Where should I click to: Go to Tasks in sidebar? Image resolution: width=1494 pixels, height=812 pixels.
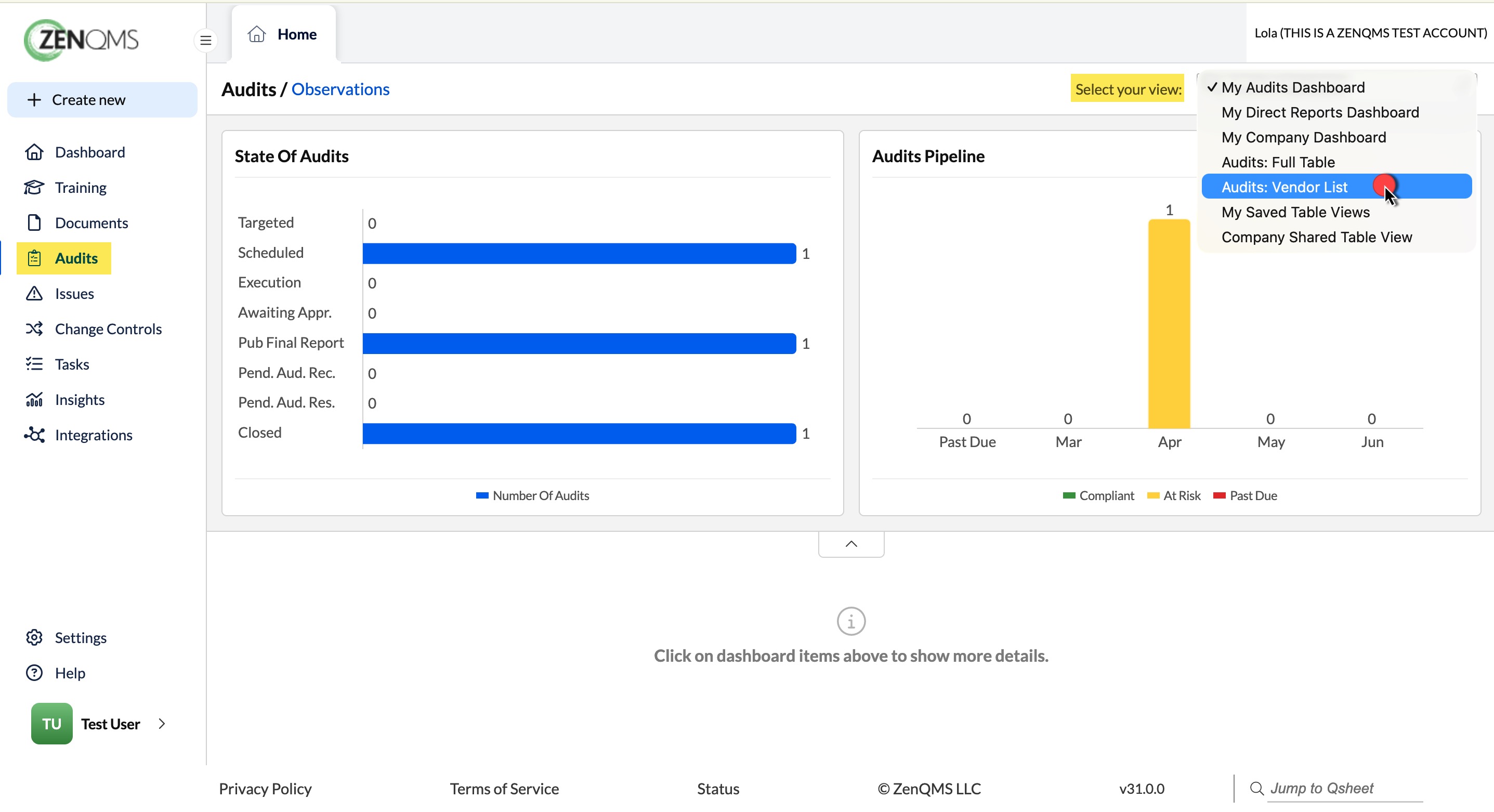(72, 364)
